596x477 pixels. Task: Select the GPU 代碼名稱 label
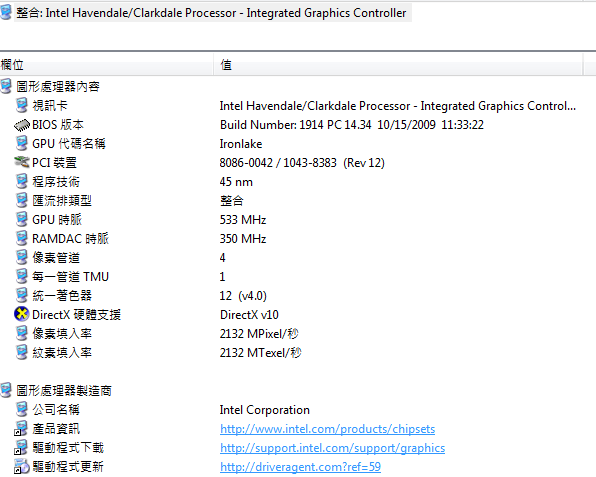pos(69,144)
